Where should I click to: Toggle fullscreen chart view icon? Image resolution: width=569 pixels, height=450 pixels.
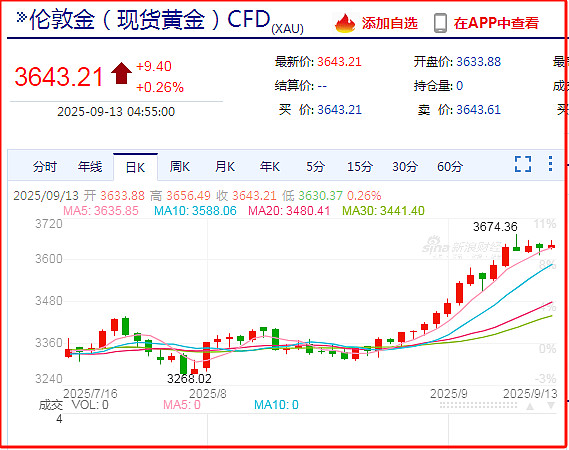(x=523, y=164)
